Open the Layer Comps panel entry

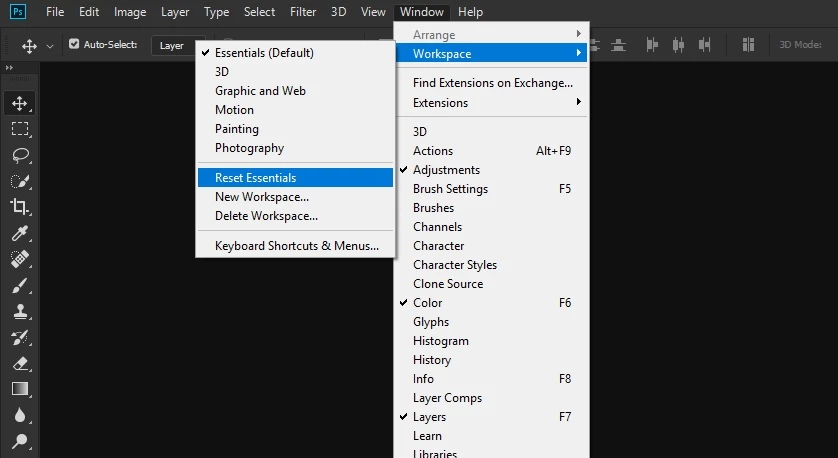[491, 398]
